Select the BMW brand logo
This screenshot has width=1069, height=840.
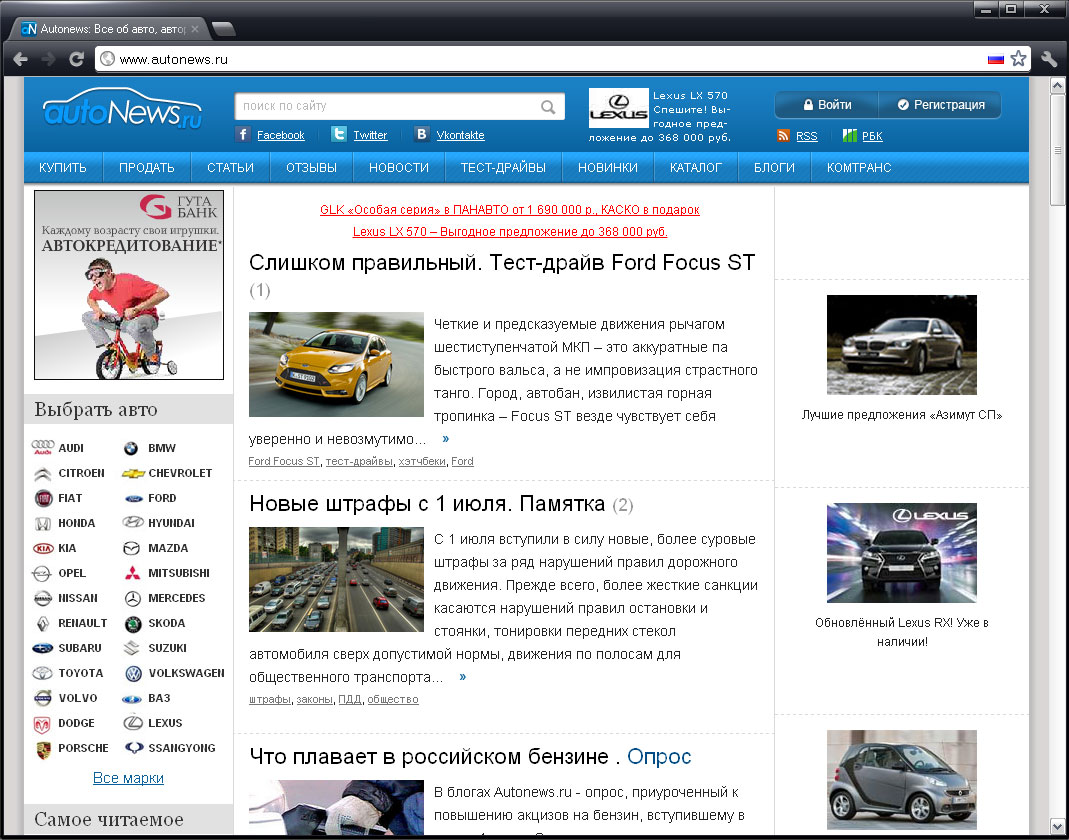pyautogui.click(x=131, y=447)
